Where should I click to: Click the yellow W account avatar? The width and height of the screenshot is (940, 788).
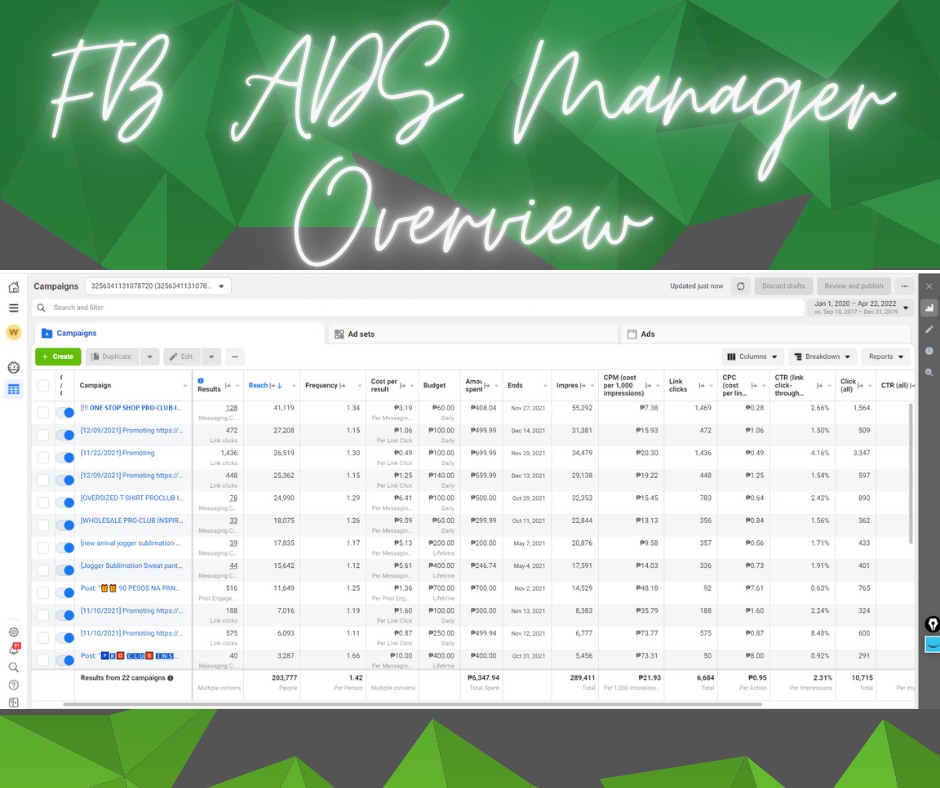[13, 332]
